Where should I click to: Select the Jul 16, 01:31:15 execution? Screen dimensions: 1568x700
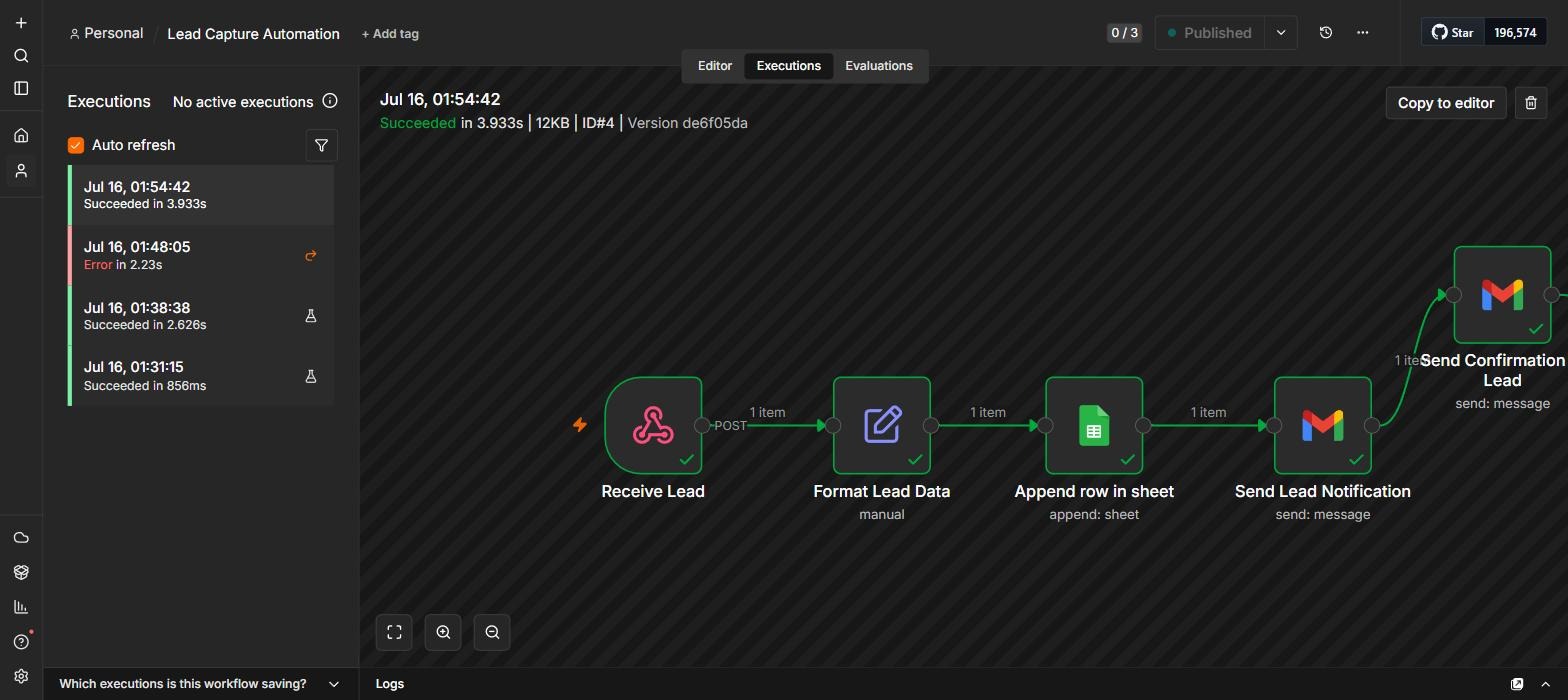coord(201,376)
